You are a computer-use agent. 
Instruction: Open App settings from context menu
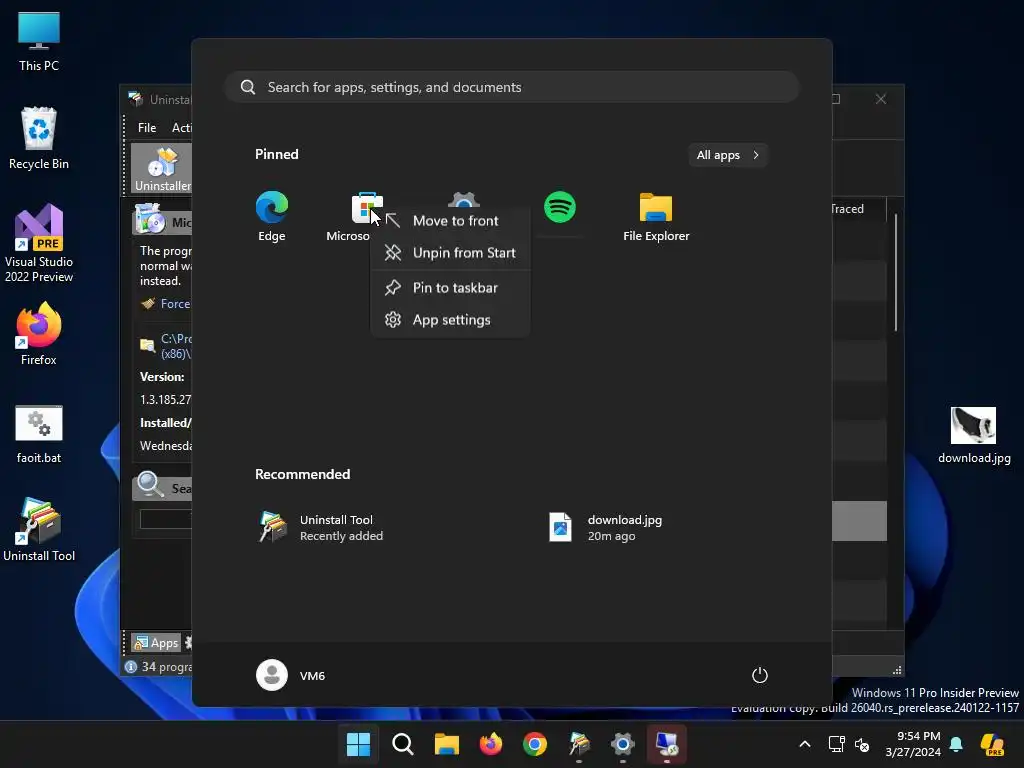450,320
